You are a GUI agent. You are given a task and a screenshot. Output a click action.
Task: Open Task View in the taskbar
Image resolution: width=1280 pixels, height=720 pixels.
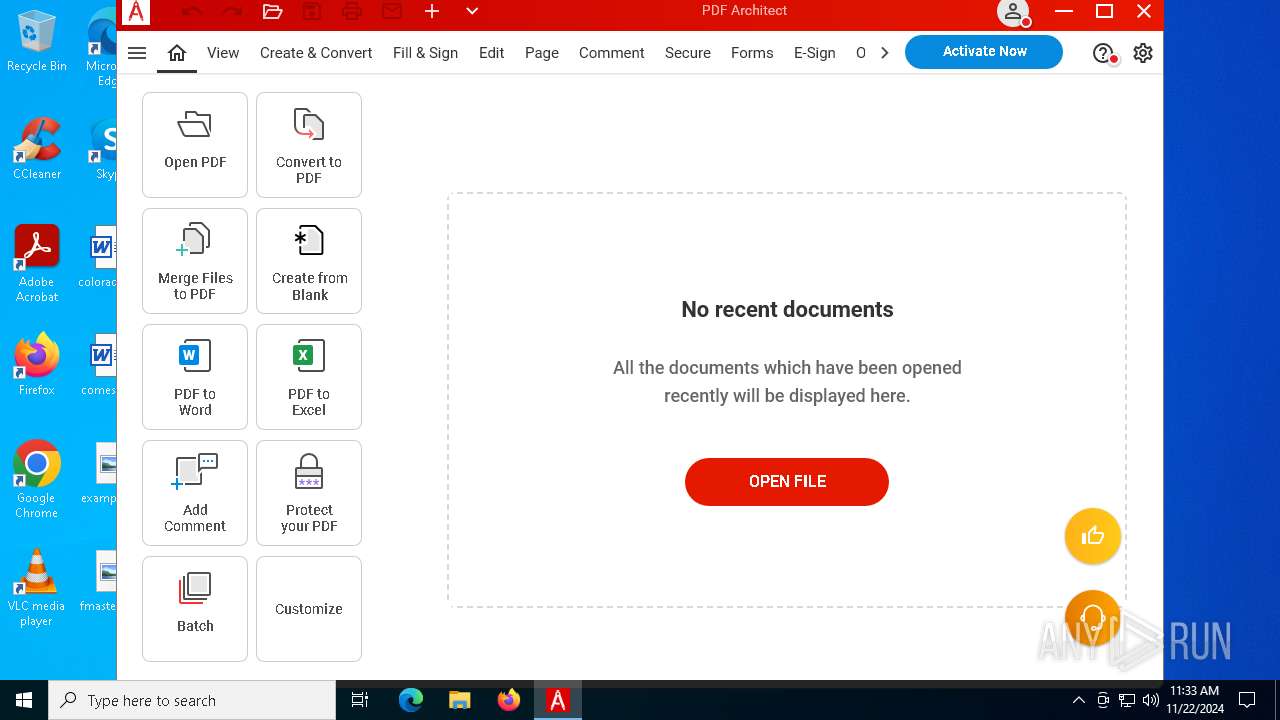360,700
